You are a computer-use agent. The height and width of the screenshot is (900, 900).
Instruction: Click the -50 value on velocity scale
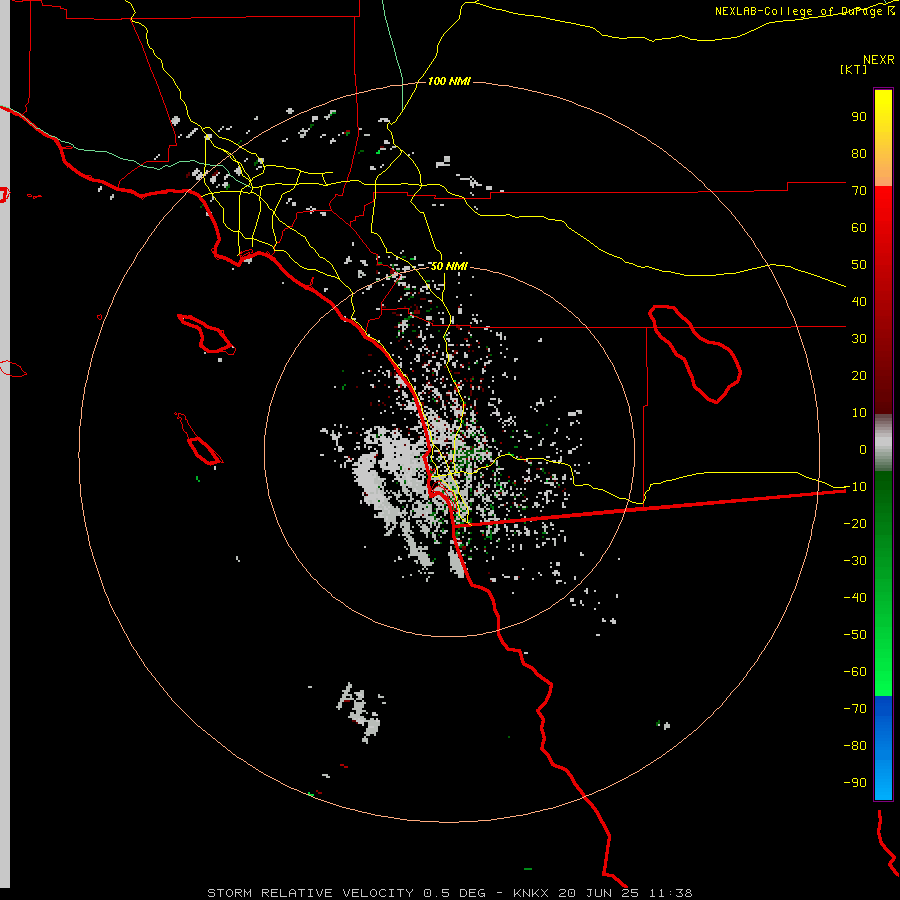pos(855,635)
